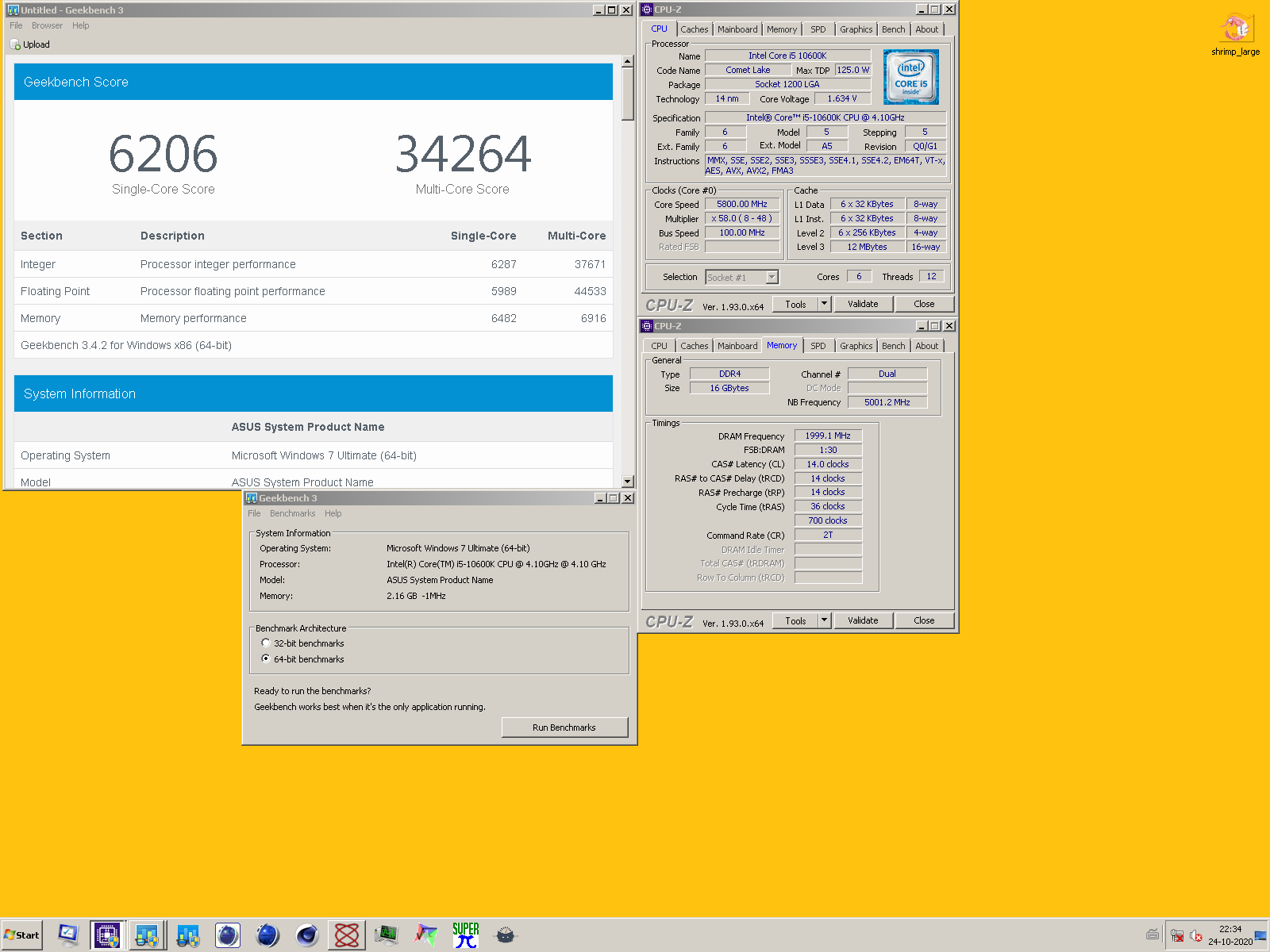Open File menu in the small Geekbench 3 dialog
The width and height of the screenshot is (1270, 952).
[x=254, y=513]
